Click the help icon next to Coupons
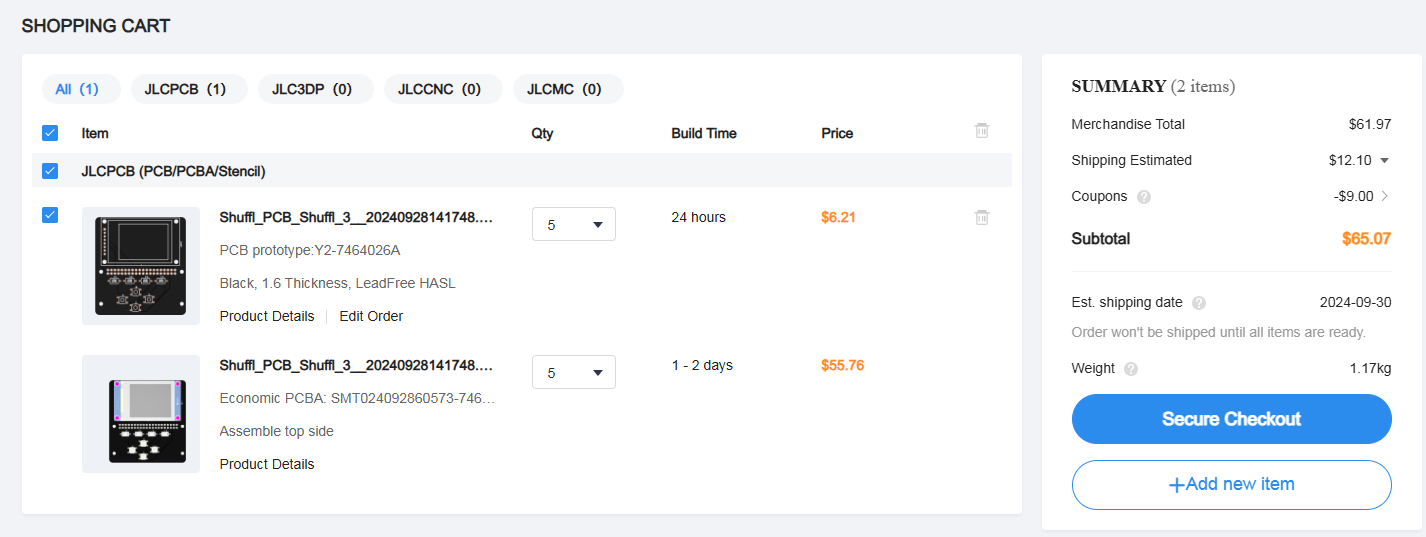Screen dimensions: 1426x537 (x=1144, y=197)
